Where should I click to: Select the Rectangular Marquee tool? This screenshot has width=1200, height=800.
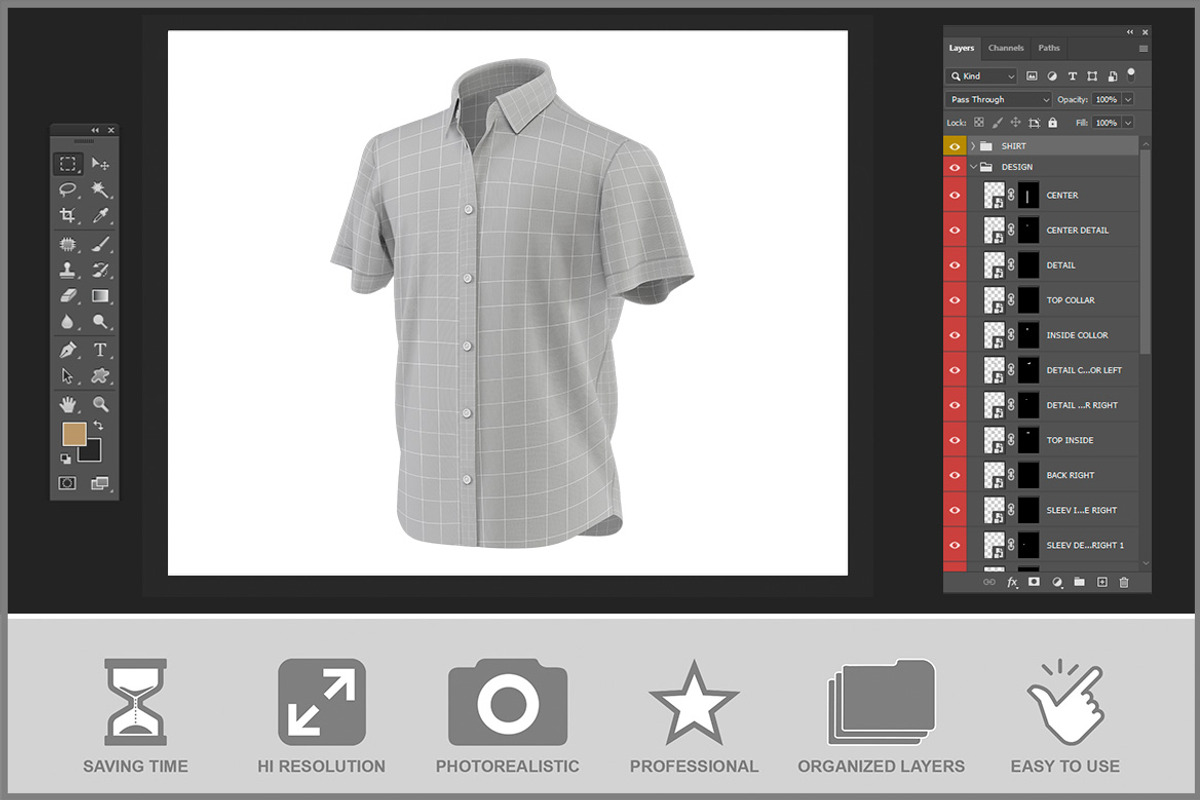point(68,164)
